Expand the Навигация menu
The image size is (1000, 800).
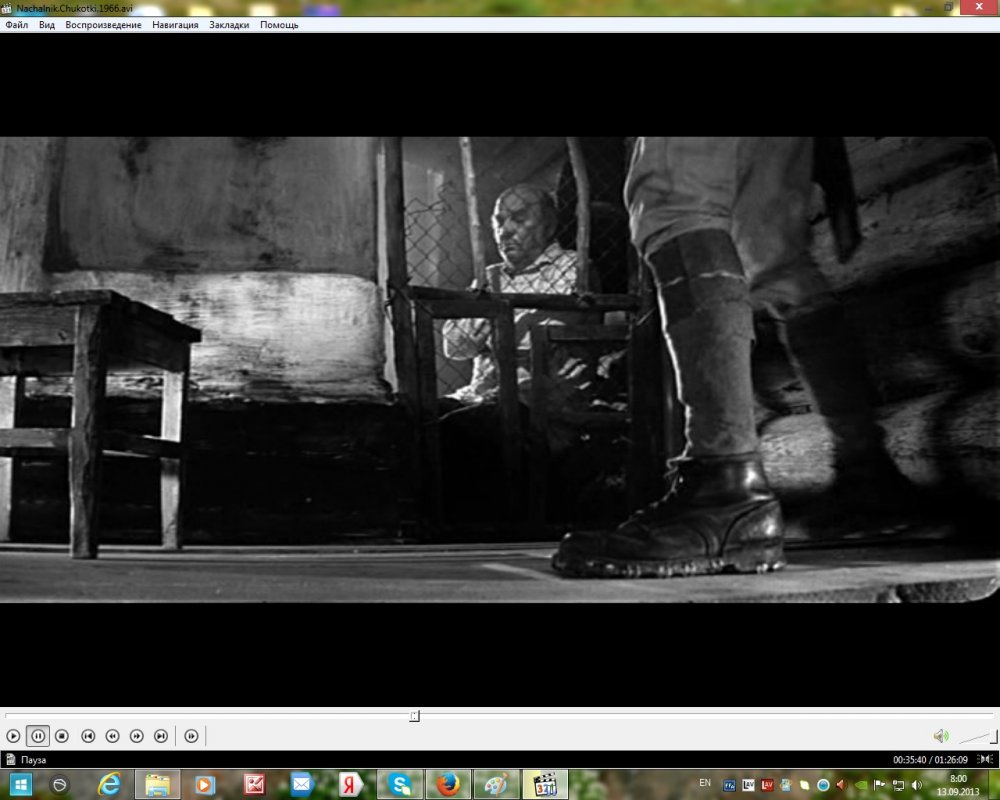[175, 25]
